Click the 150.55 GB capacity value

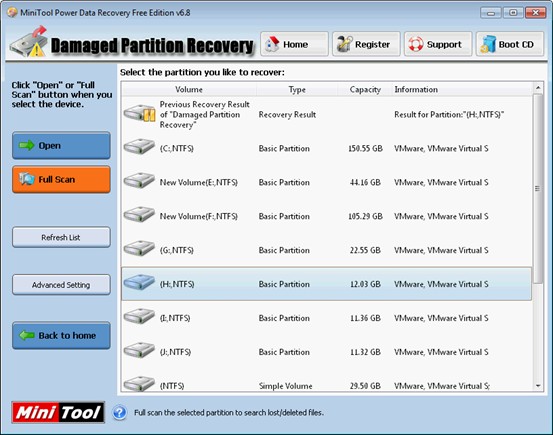[365, 148]
